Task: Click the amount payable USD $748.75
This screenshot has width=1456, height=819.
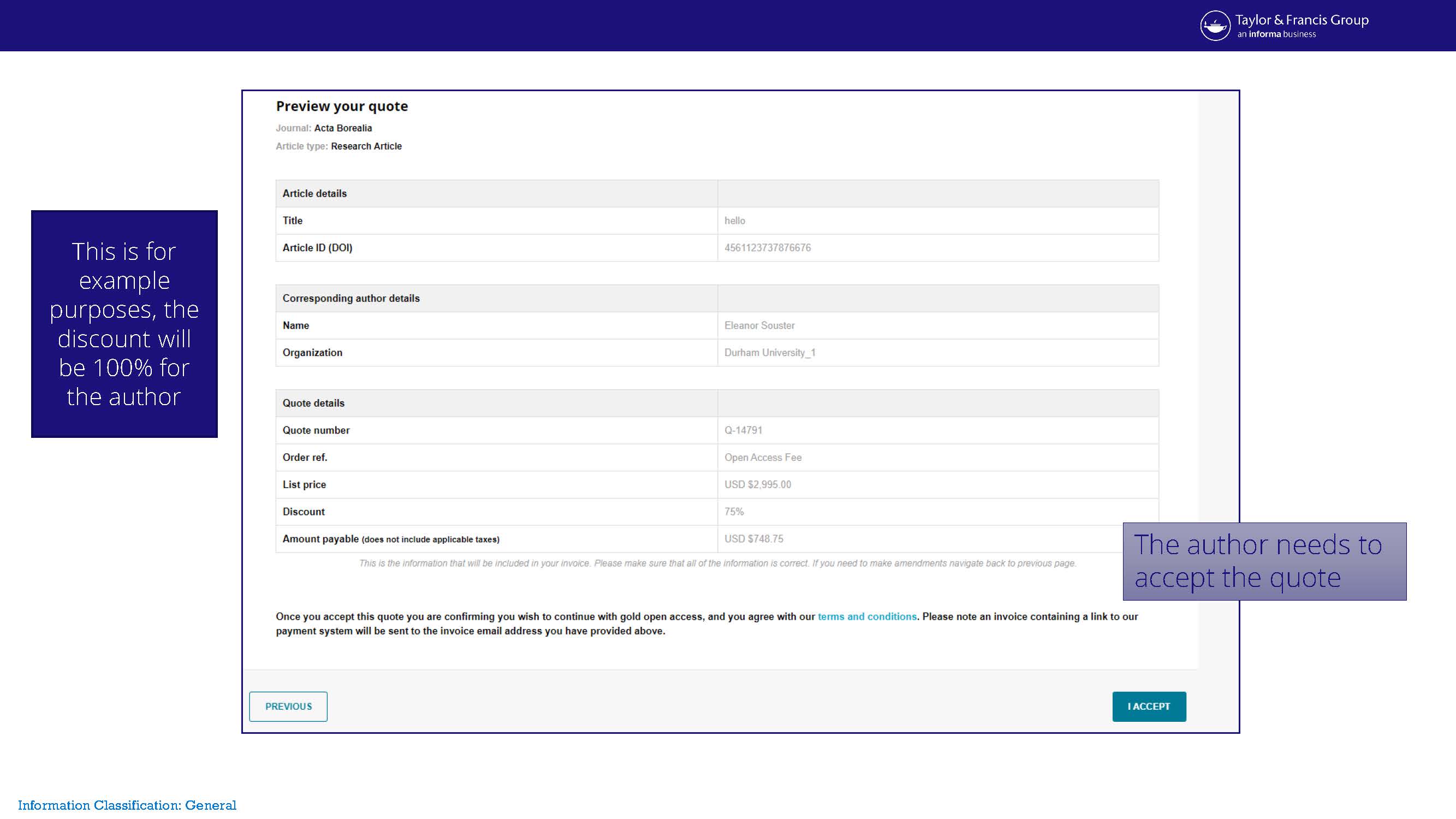Action: tap(754, 539)
